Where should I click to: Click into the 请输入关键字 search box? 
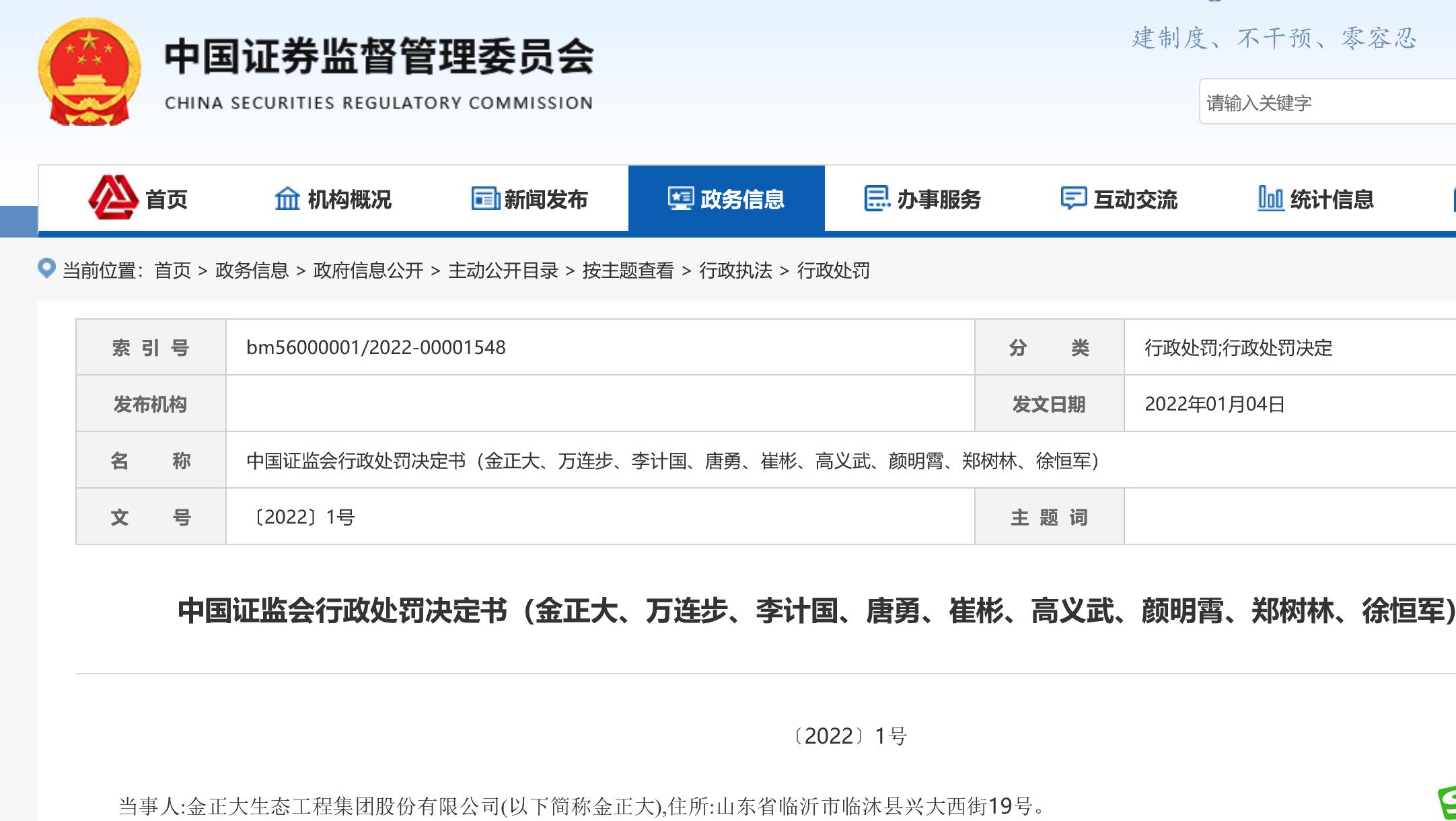point(1327,102)
